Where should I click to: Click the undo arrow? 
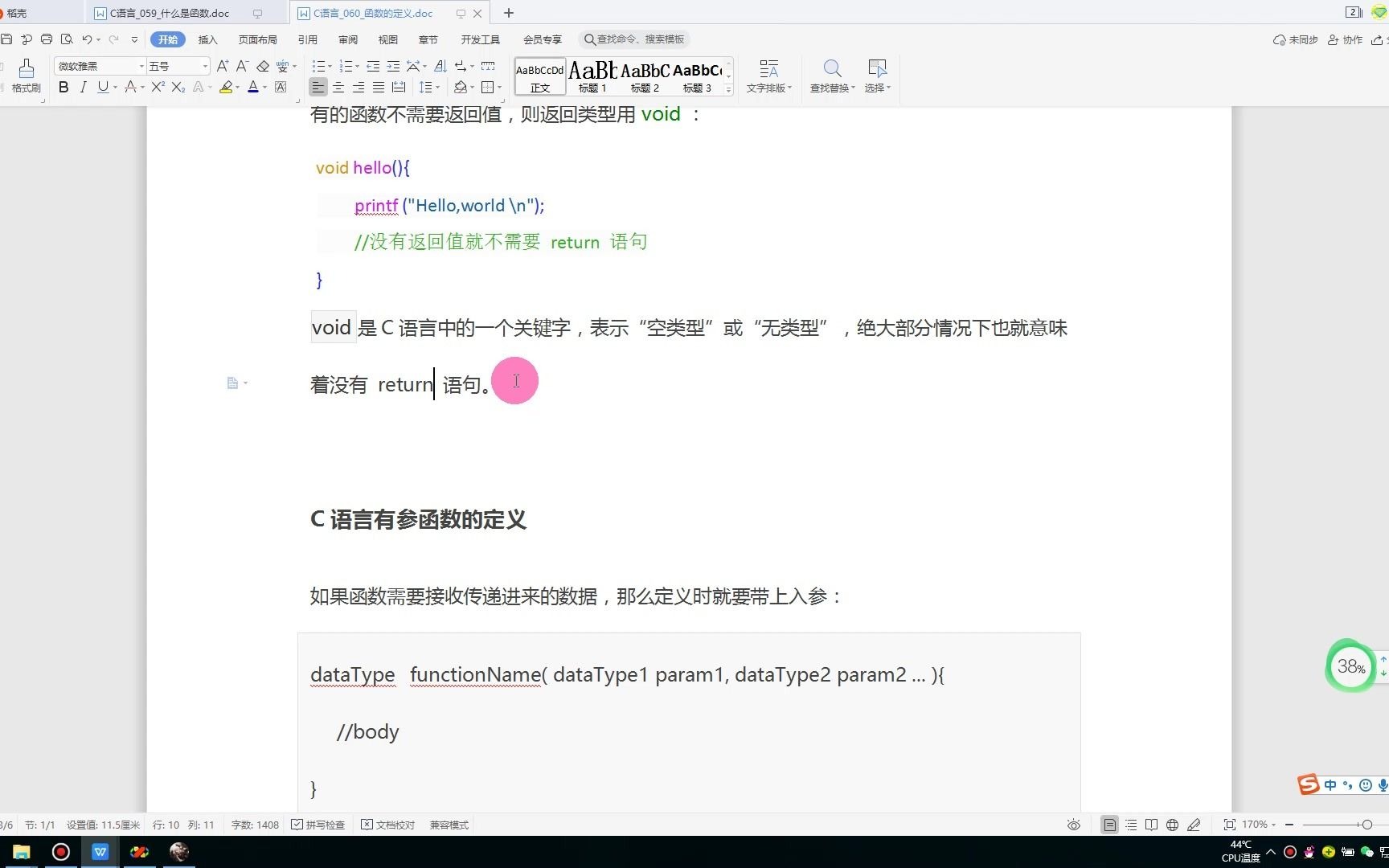pyautogui.click(x=87, y=39)
